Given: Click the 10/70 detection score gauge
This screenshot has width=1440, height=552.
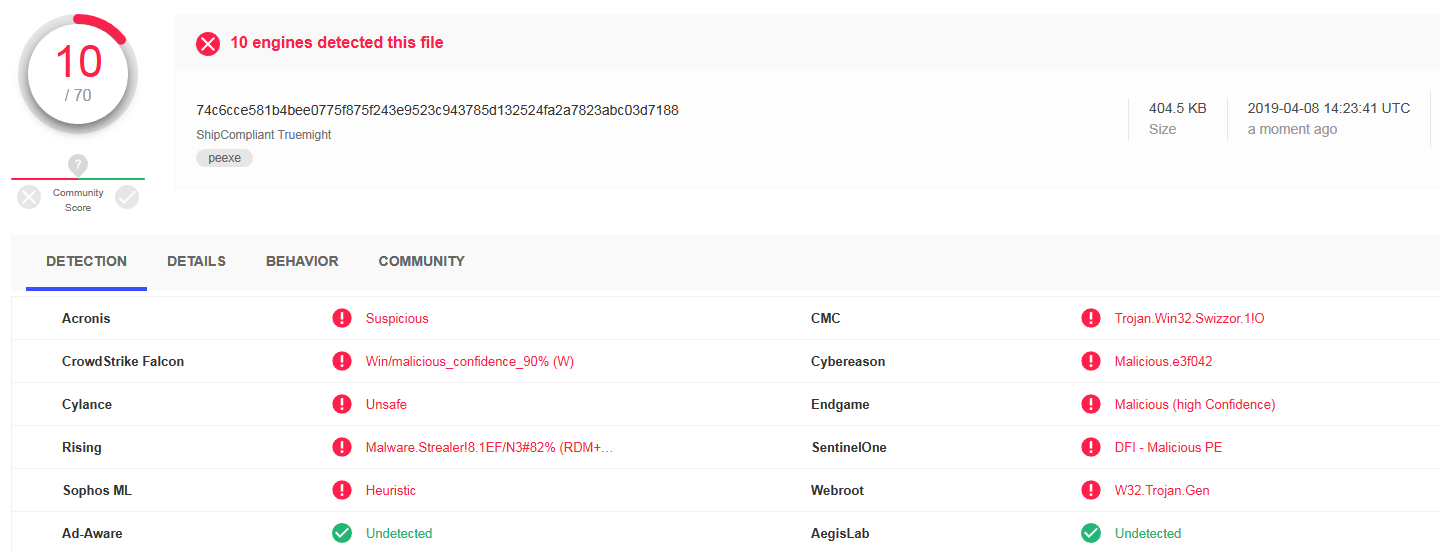Looking at the screenshot, I should coord(78,74).
